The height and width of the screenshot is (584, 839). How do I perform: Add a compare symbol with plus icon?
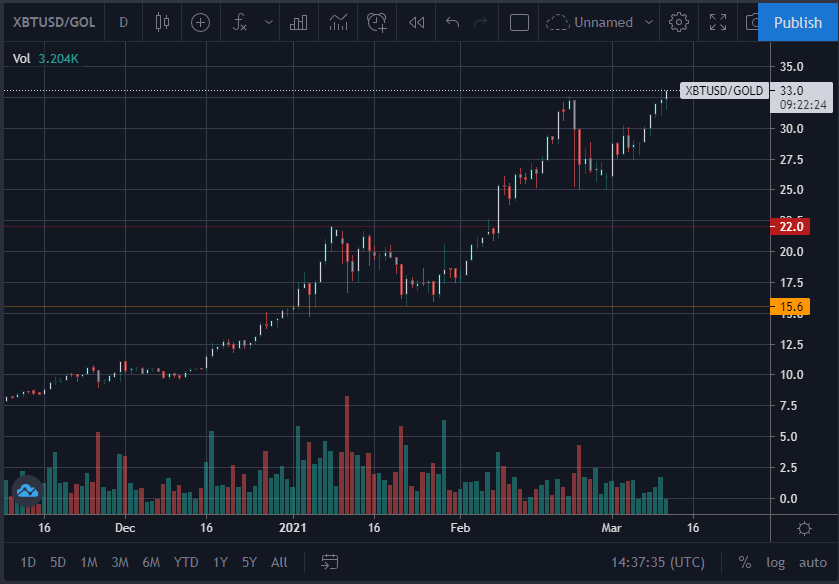[201, 22]
